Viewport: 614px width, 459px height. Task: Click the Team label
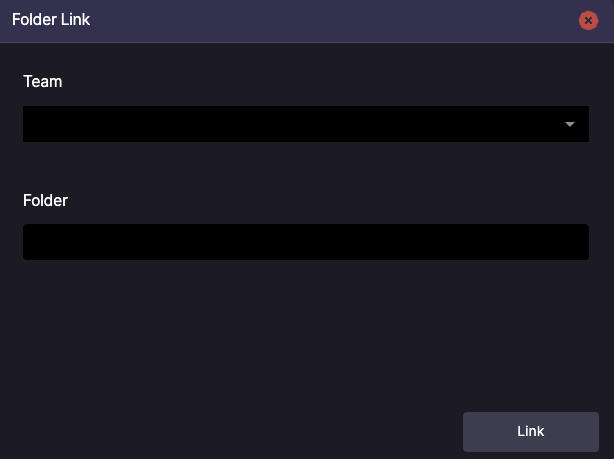43,81
